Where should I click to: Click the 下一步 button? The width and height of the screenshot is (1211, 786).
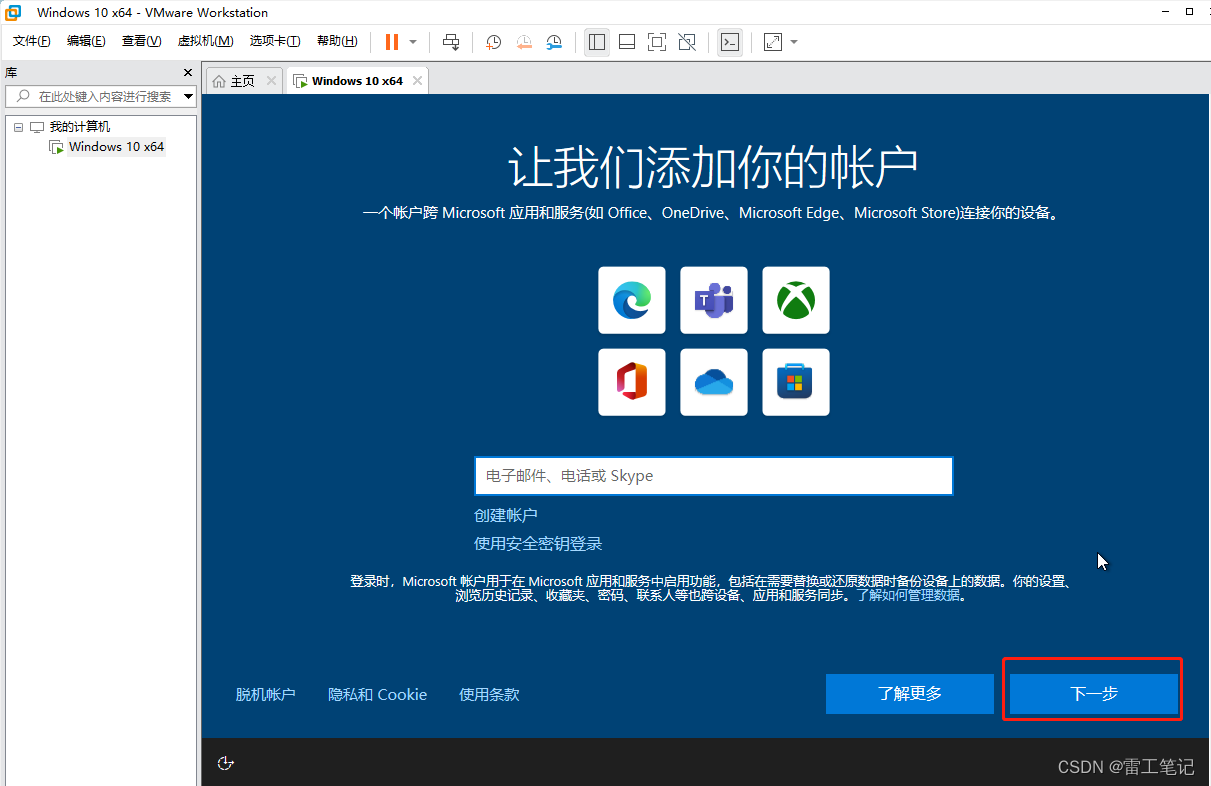click(1094, 693)
